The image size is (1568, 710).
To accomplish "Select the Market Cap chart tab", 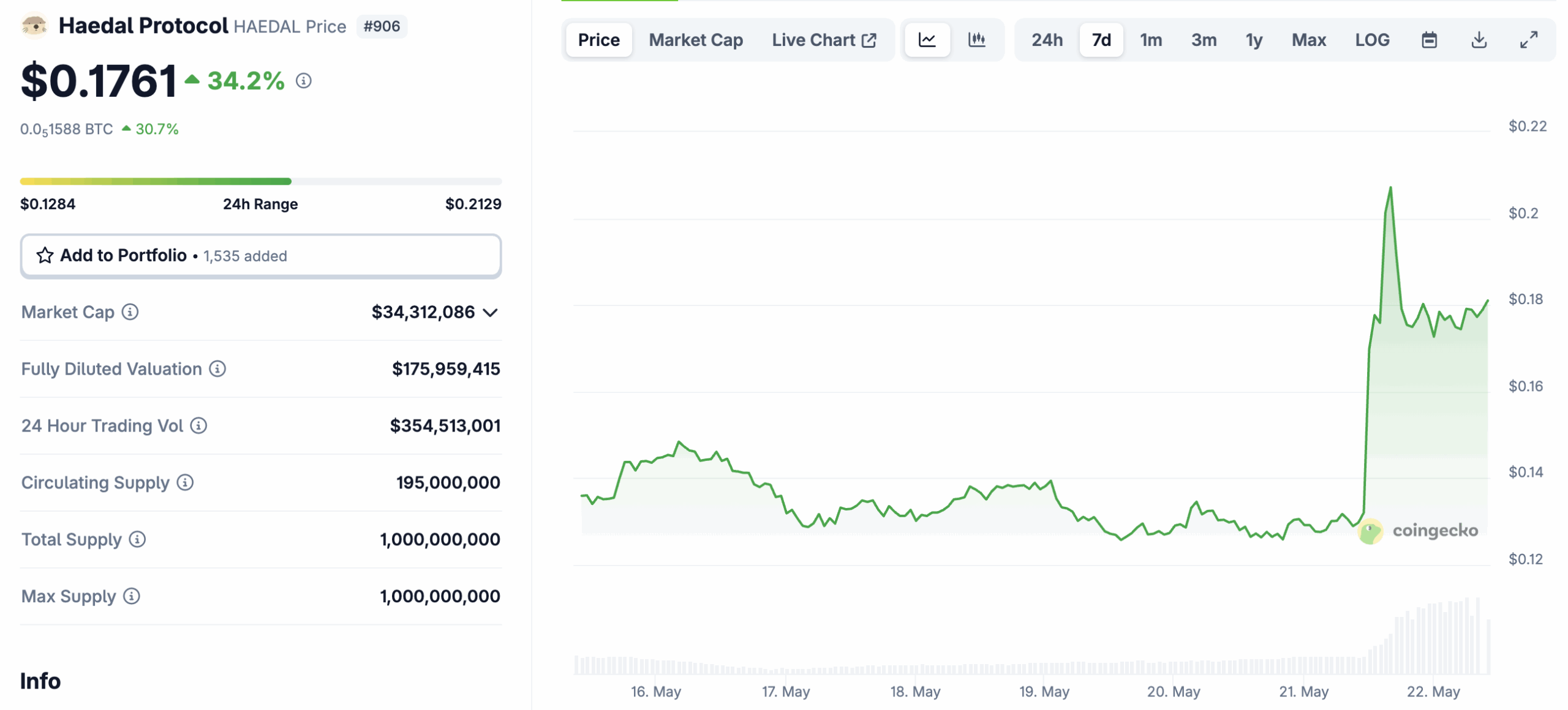I will [696, 40].
